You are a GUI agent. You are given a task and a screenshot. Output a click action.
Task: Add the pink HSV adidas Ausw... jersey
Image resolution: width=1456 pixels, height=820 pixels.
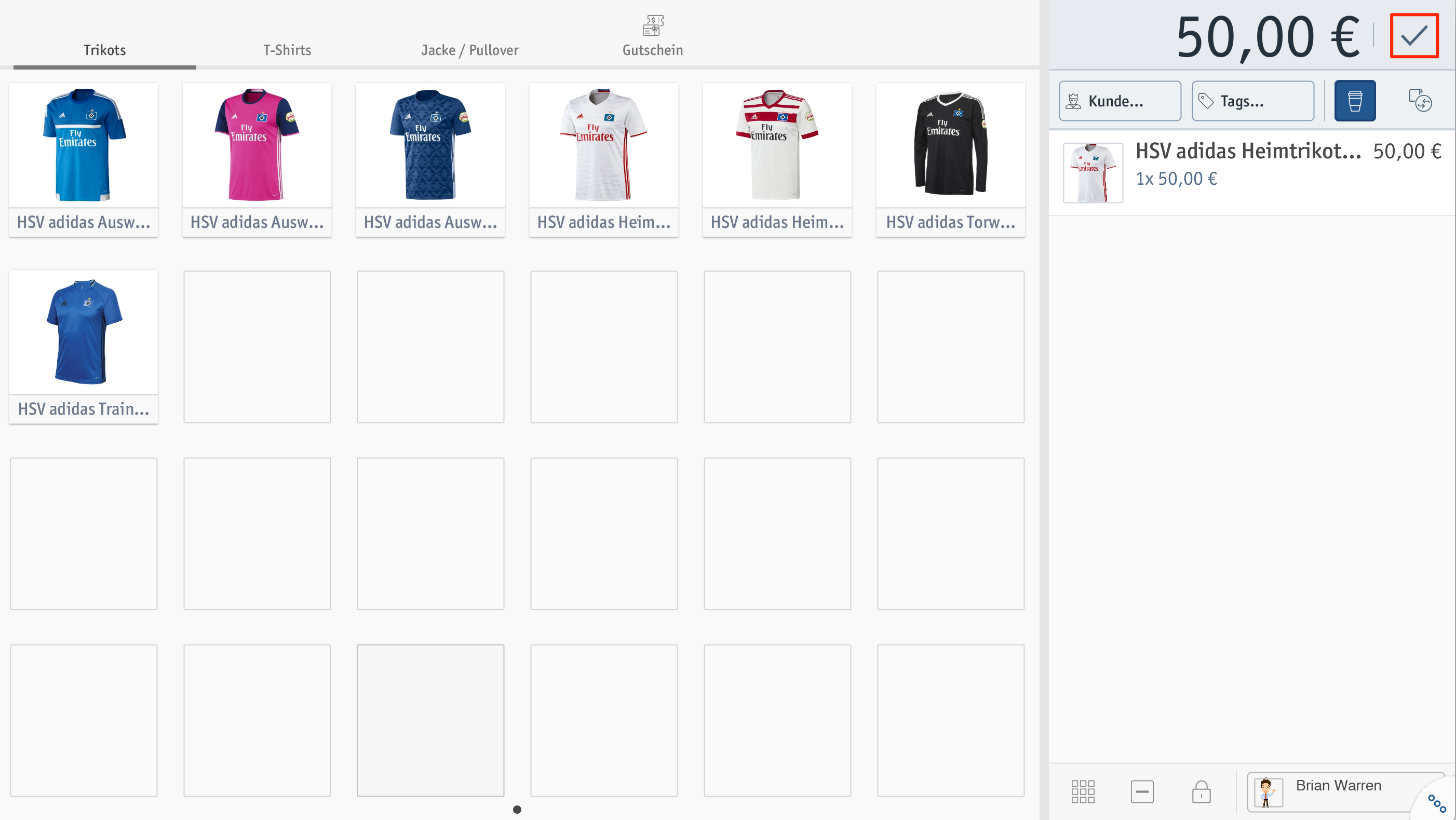pyautogui.click(x=257, y=160)
